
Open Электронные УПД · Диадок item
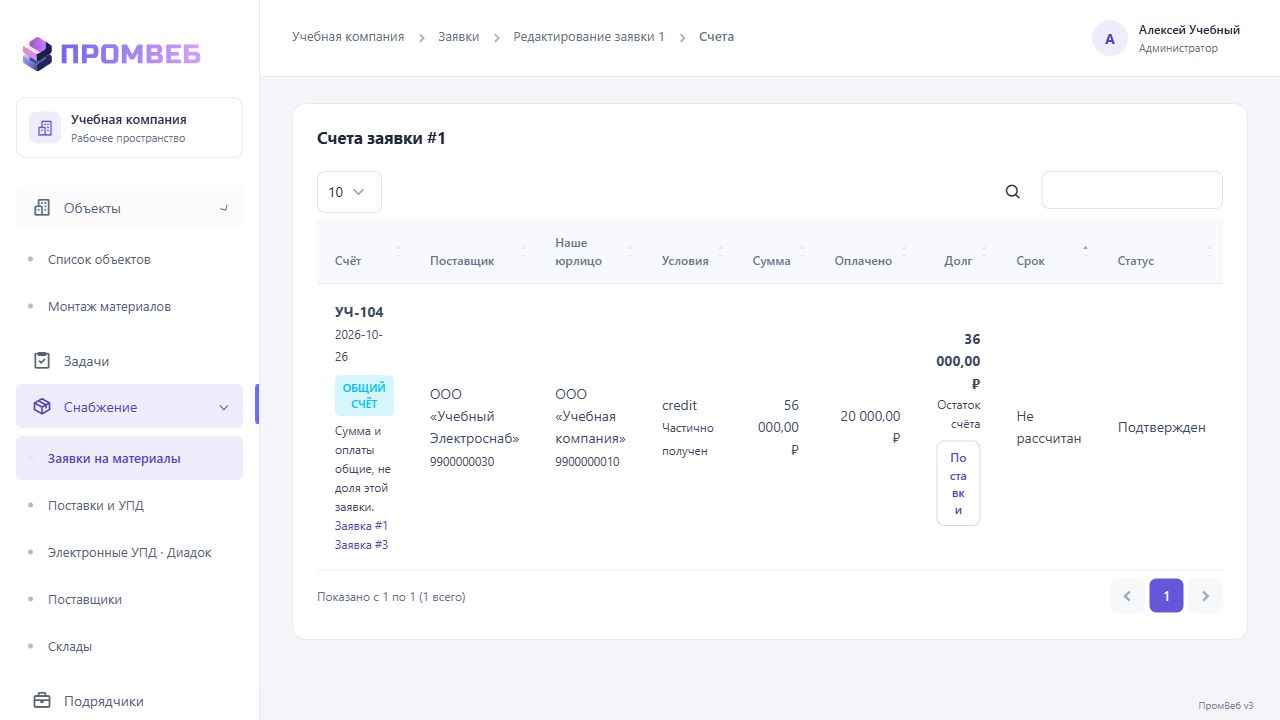[x=130, y=553]
